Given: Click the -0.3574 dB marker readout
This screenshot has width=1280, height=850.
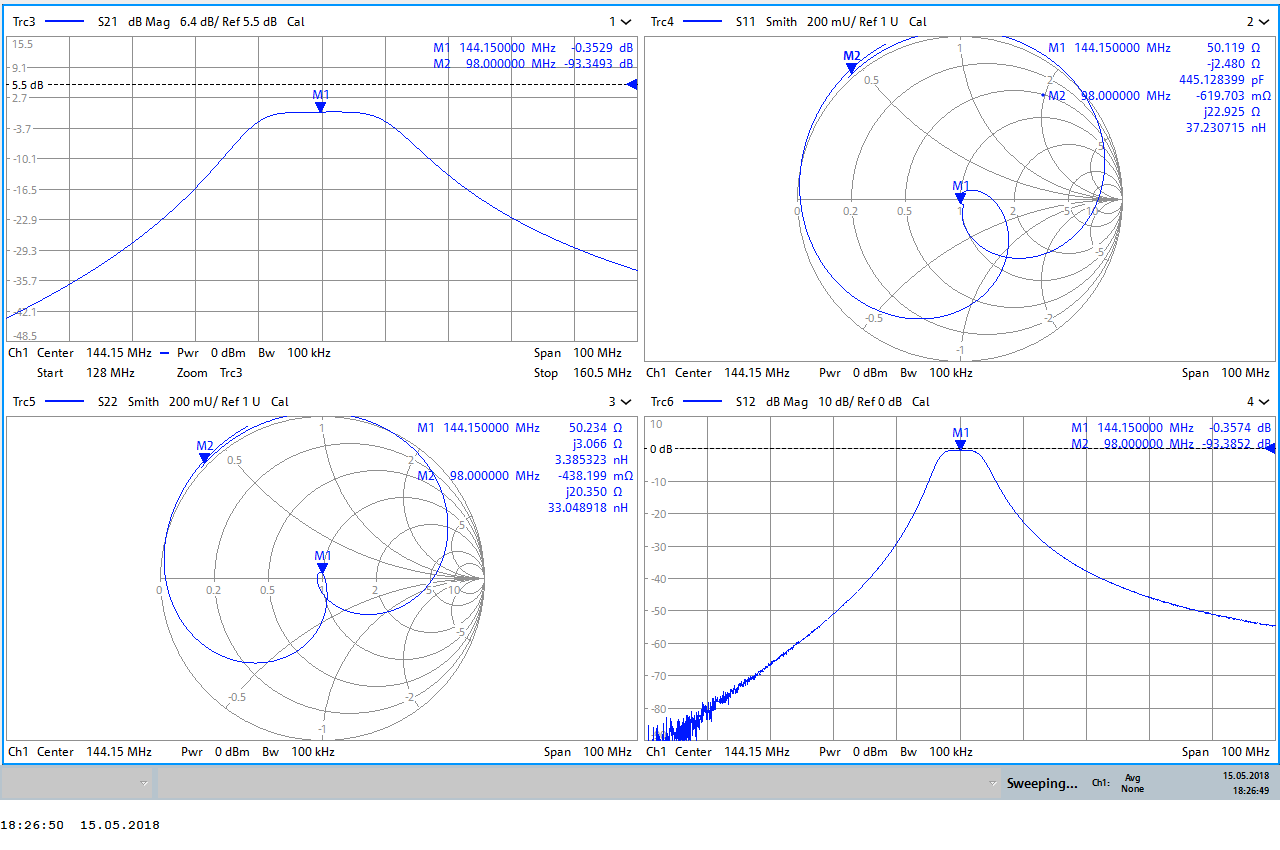Looking at the screenshot, I should pos(1239,428).
